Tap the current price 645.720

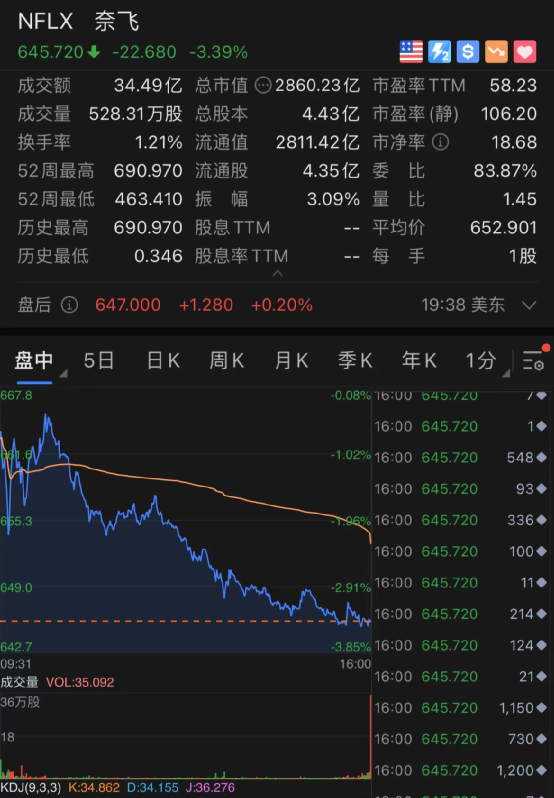click(50, 52)
